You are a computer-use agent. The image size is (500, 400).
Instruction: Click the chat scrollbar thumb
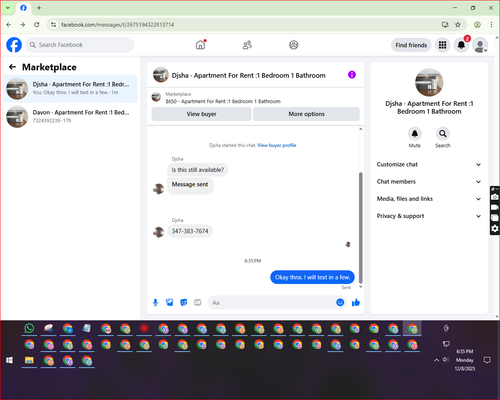[x=360, y=227]
